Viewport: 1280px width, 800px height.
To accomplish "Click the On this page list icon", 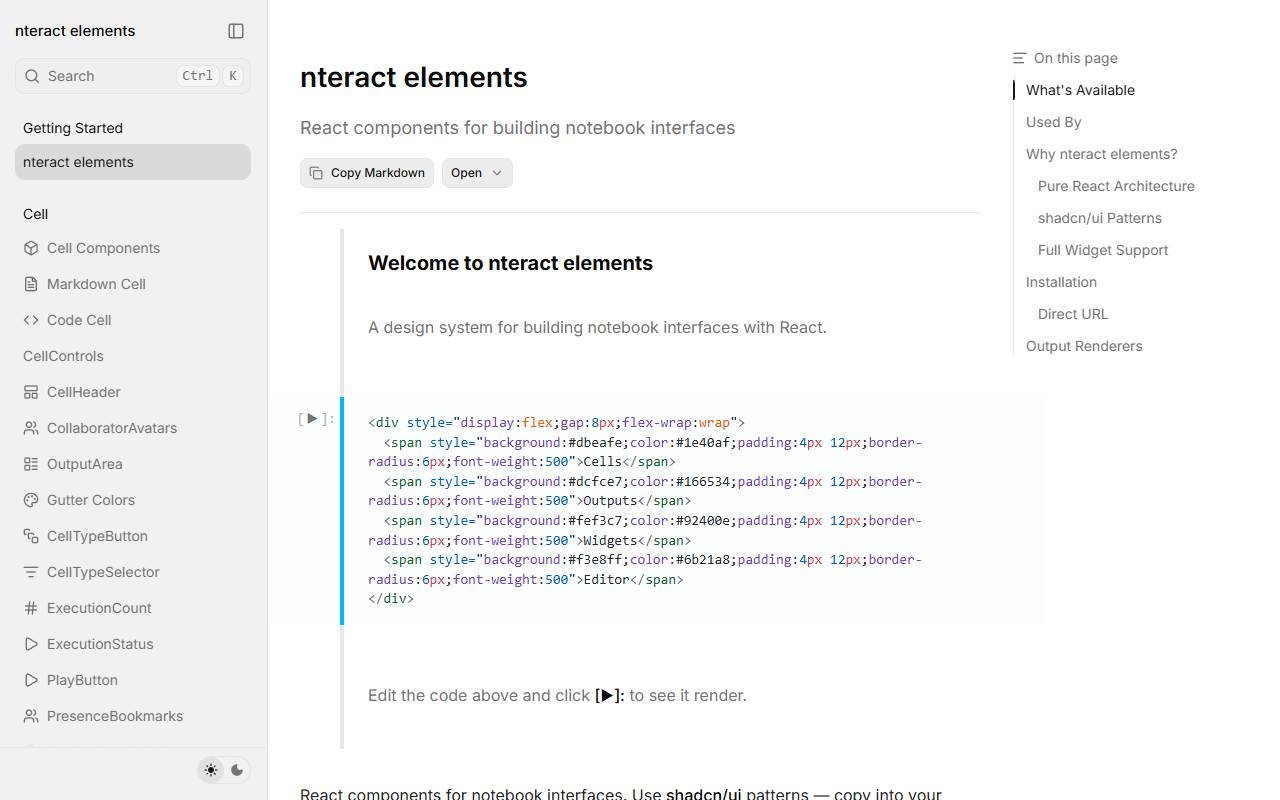I will [1019, 58].
